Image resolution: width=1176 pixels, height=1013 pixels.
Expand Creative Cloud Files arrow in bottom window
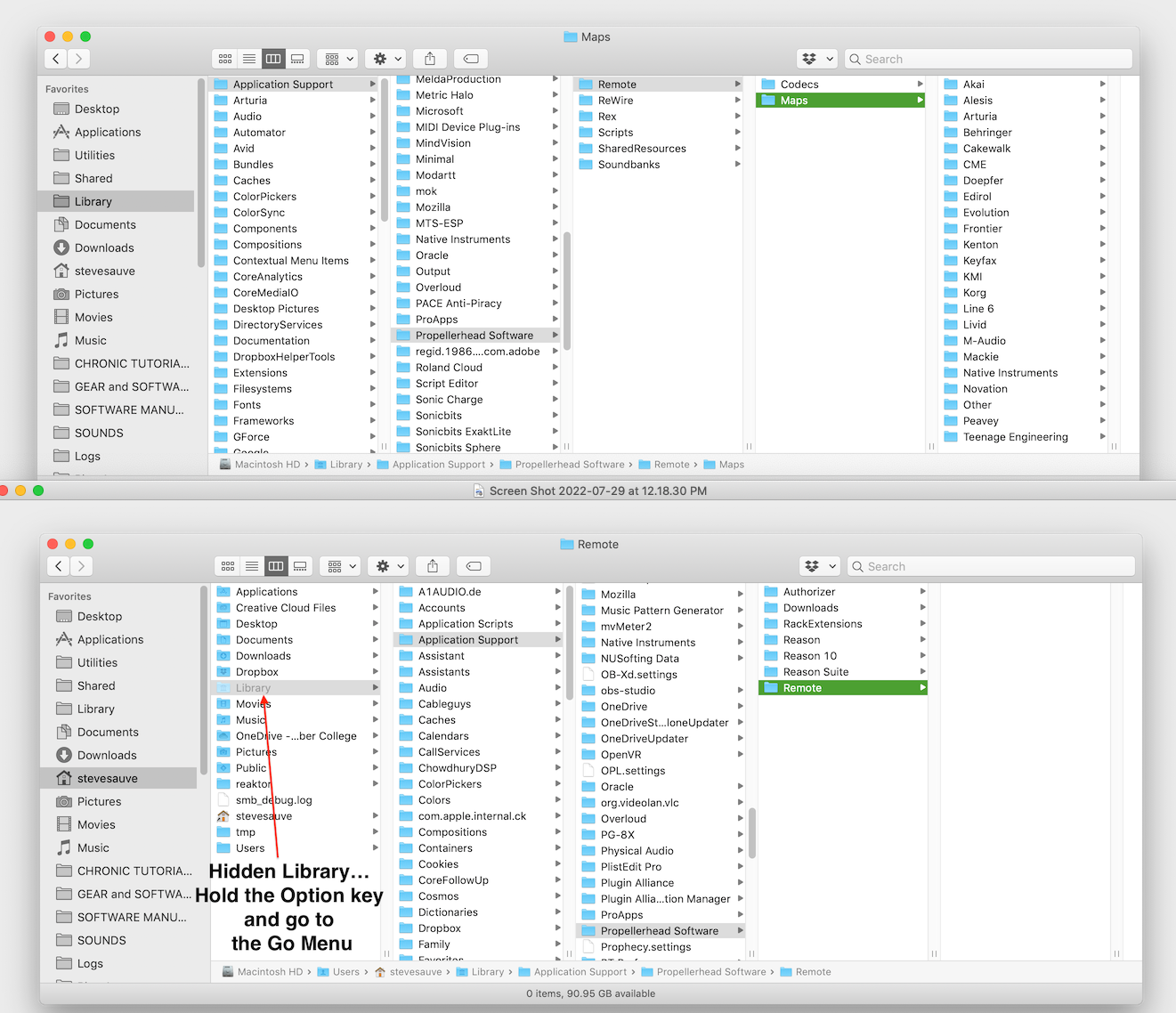(376, 608)
